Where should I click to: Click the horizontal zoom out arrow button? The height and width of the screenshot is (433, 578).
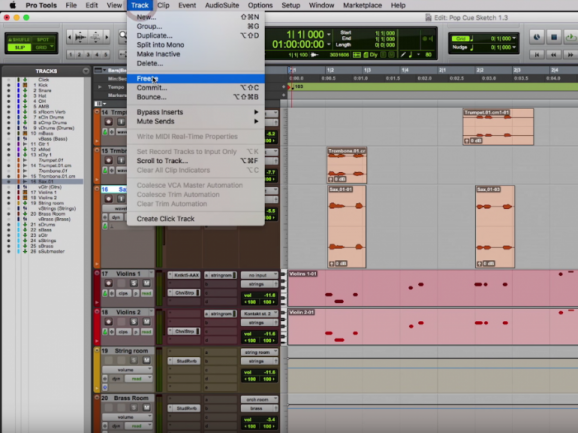pyautogui.click(x=70, y=37)
